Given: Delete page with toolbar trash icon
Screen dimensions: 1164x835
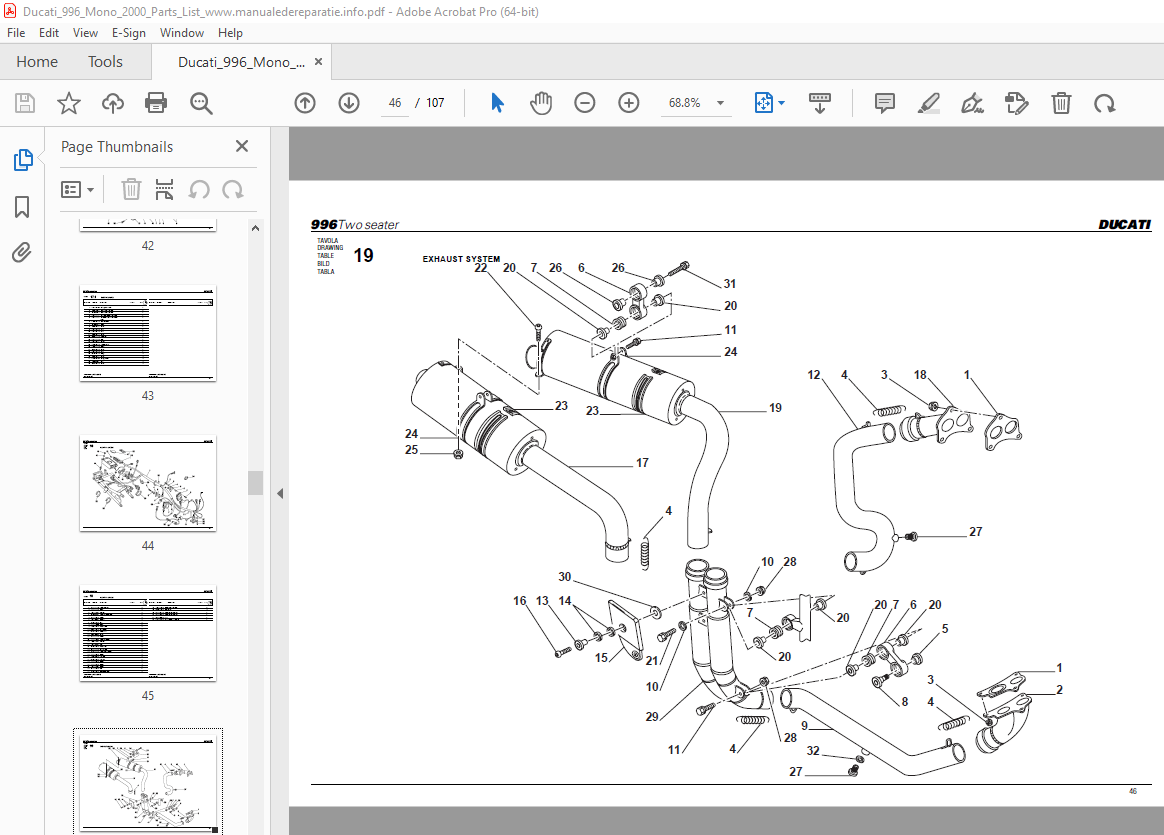Looking at the screenshot, I should 1062,103.
